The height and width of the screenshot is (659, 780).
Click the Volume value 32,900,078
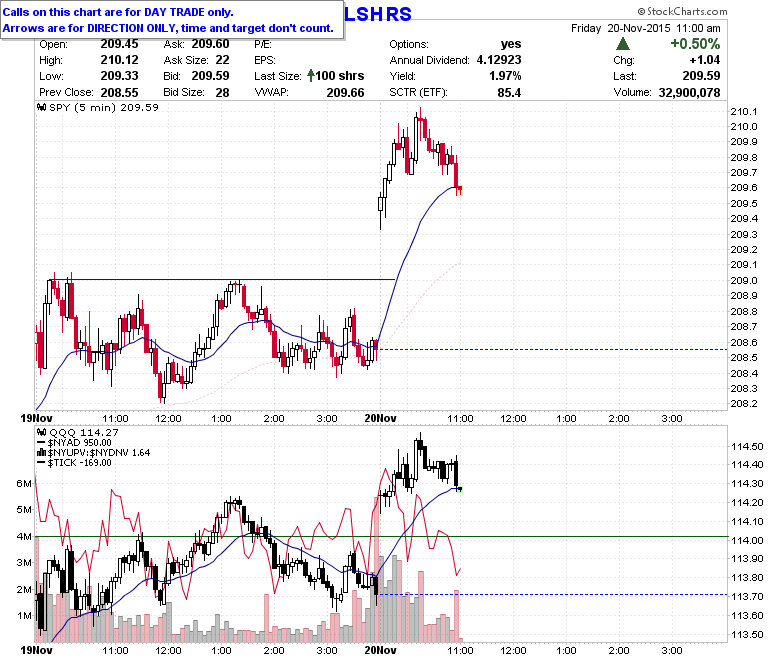[689, 93]
